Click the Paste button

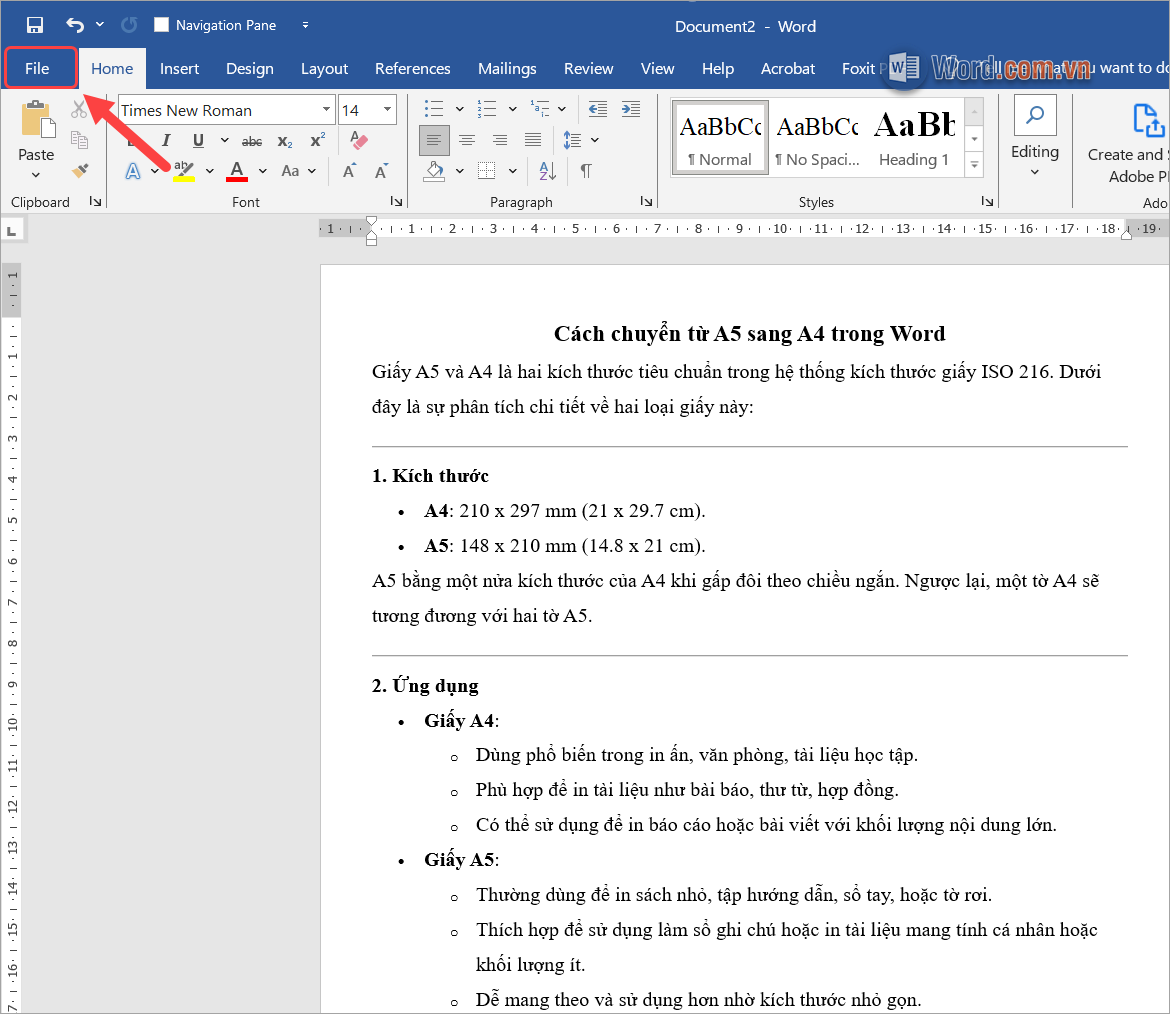36,131
